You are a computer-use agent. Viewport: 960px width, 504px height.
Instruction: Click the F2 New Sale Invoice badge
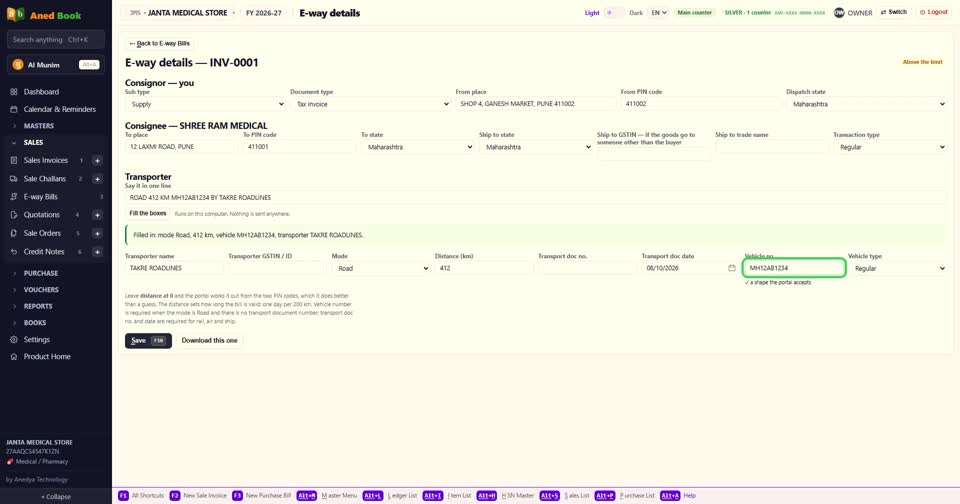pos(174,495)
